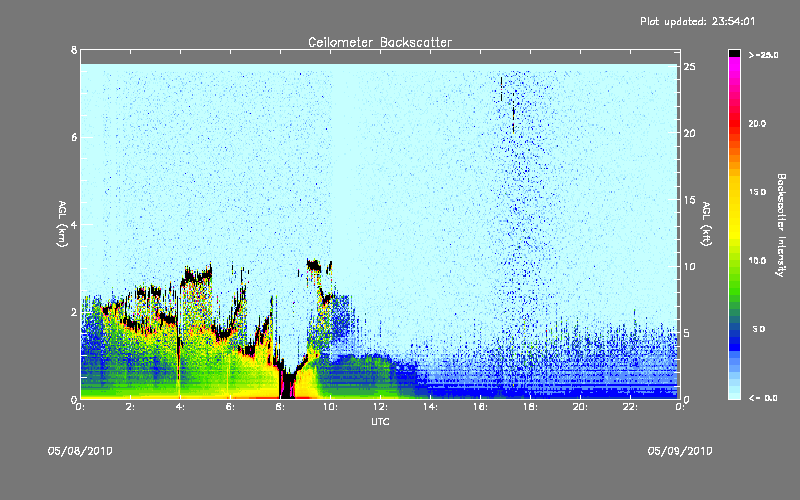Click the '15' kft tick on right axis
This screenshot has width=800, height=500.
click(x=689, y=200)
